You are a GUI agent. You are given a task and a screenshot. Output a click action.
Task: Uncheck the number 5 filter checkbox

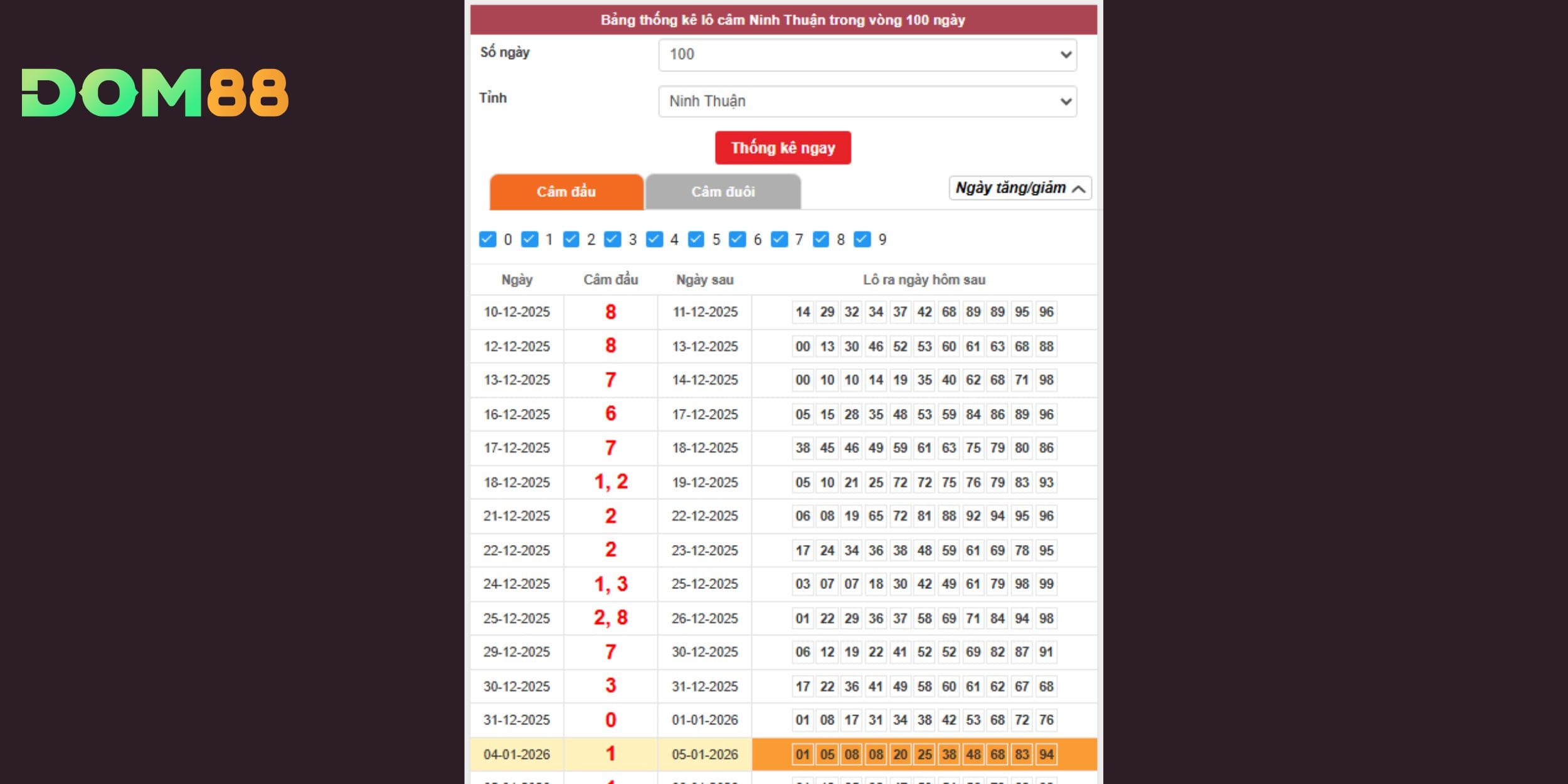(695, 238)
